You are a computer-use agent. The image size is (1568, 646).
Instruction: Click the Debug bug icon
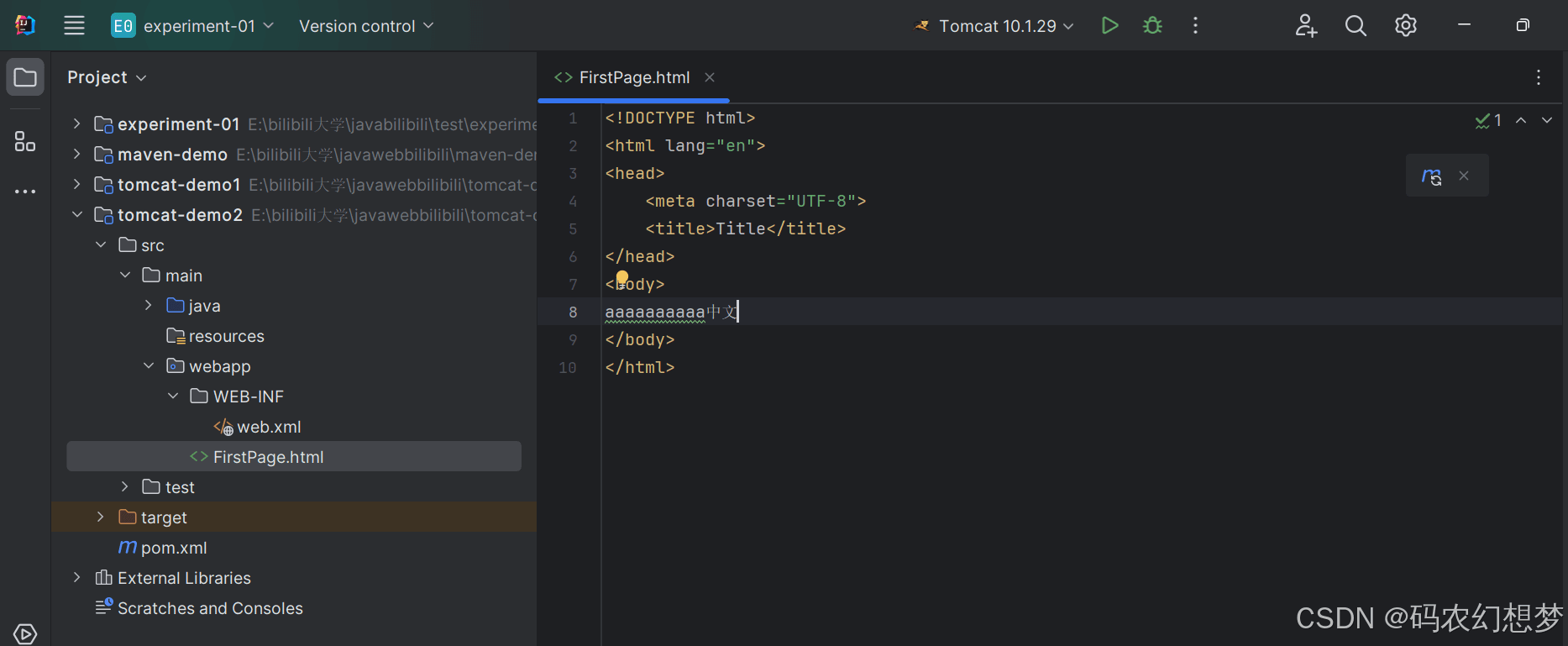point(1152,26)
